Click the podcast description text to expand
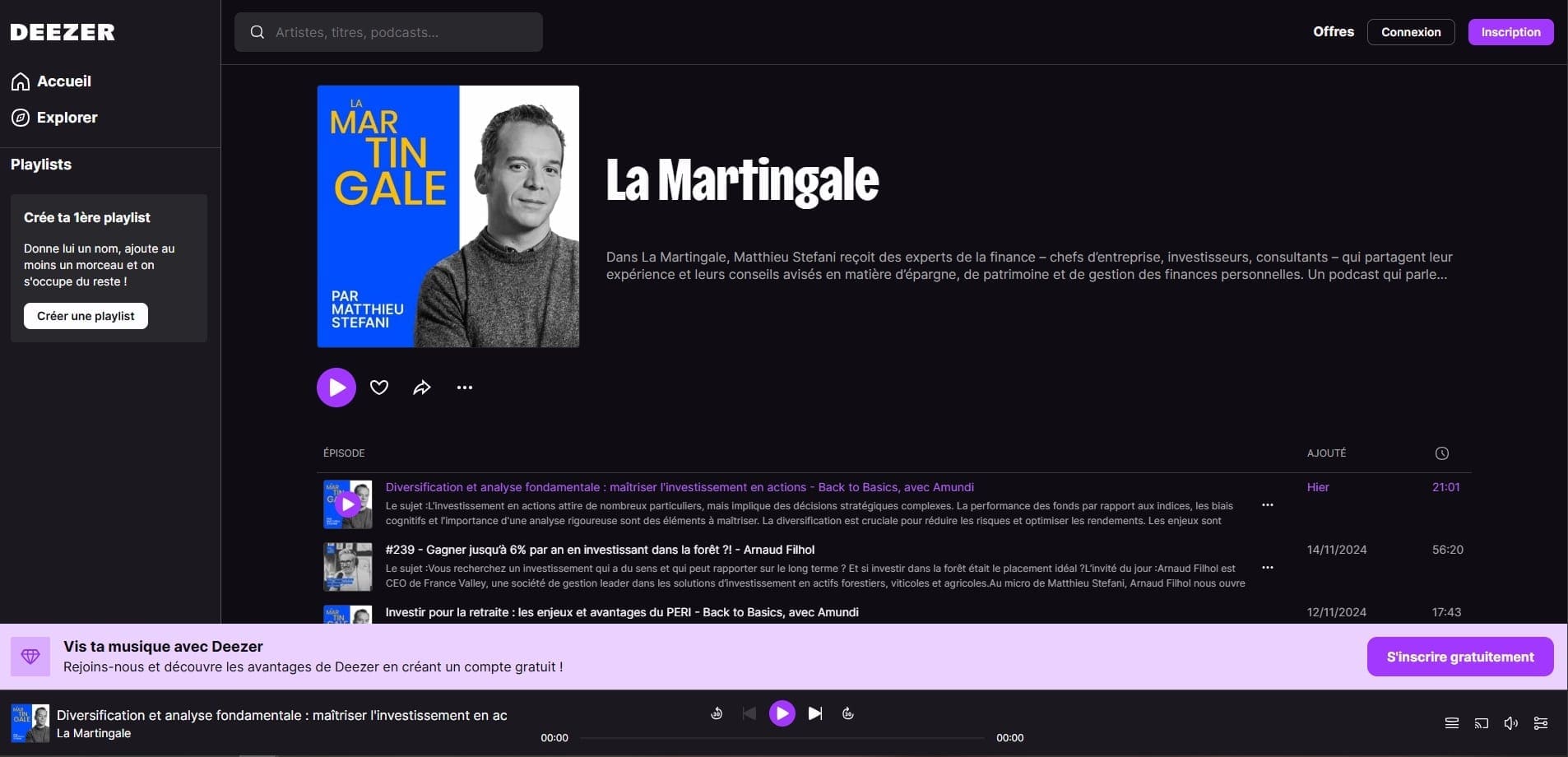 [x=1029, y=266]
